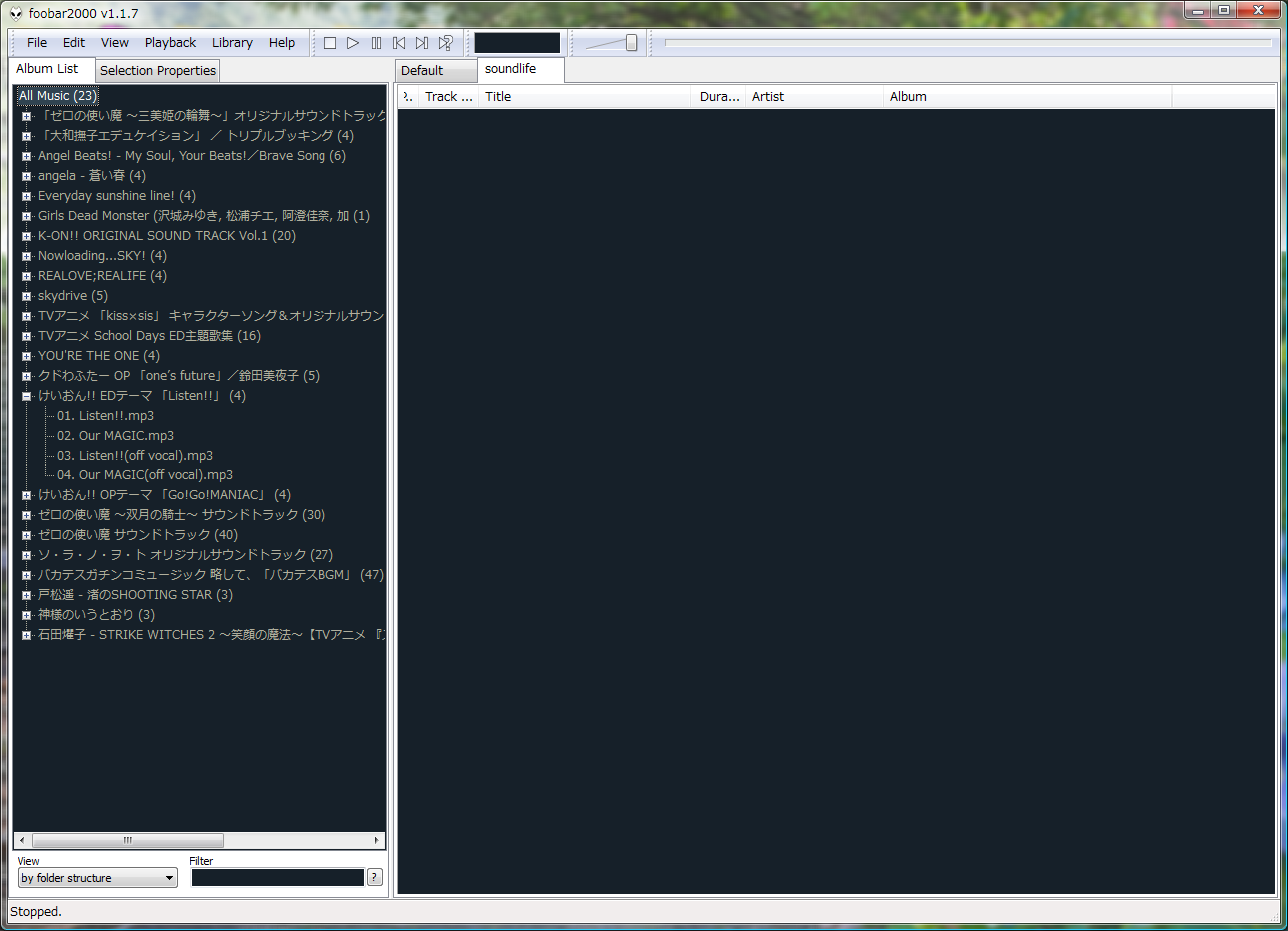Screen dimensions: 1288x931
Task: Open the Edit menu
Action: coord(74,43)
